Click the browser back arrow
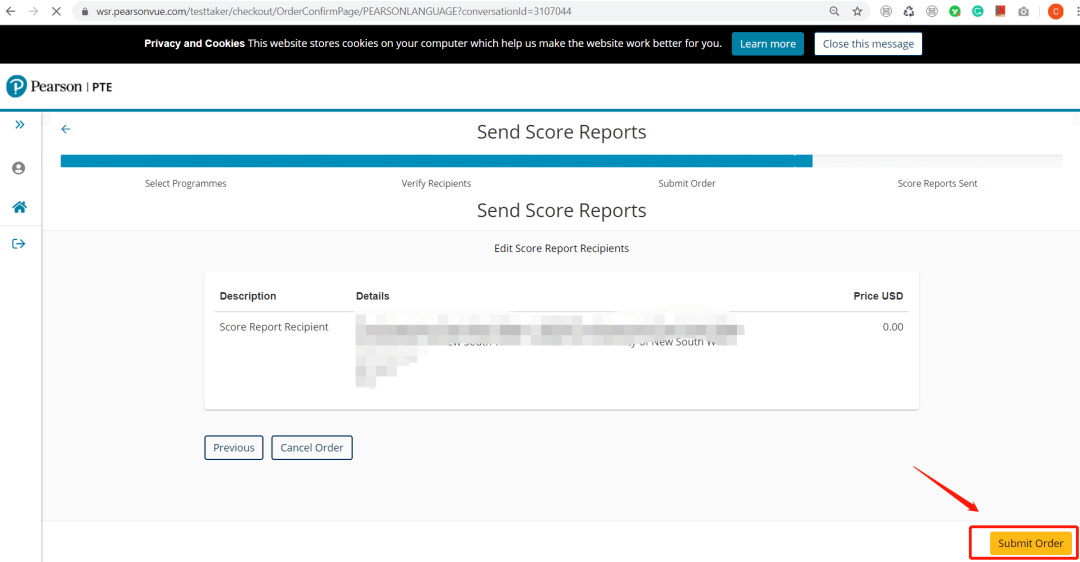Image resolution: width=1080 pixels, height=562 pixels. [11, 11]
